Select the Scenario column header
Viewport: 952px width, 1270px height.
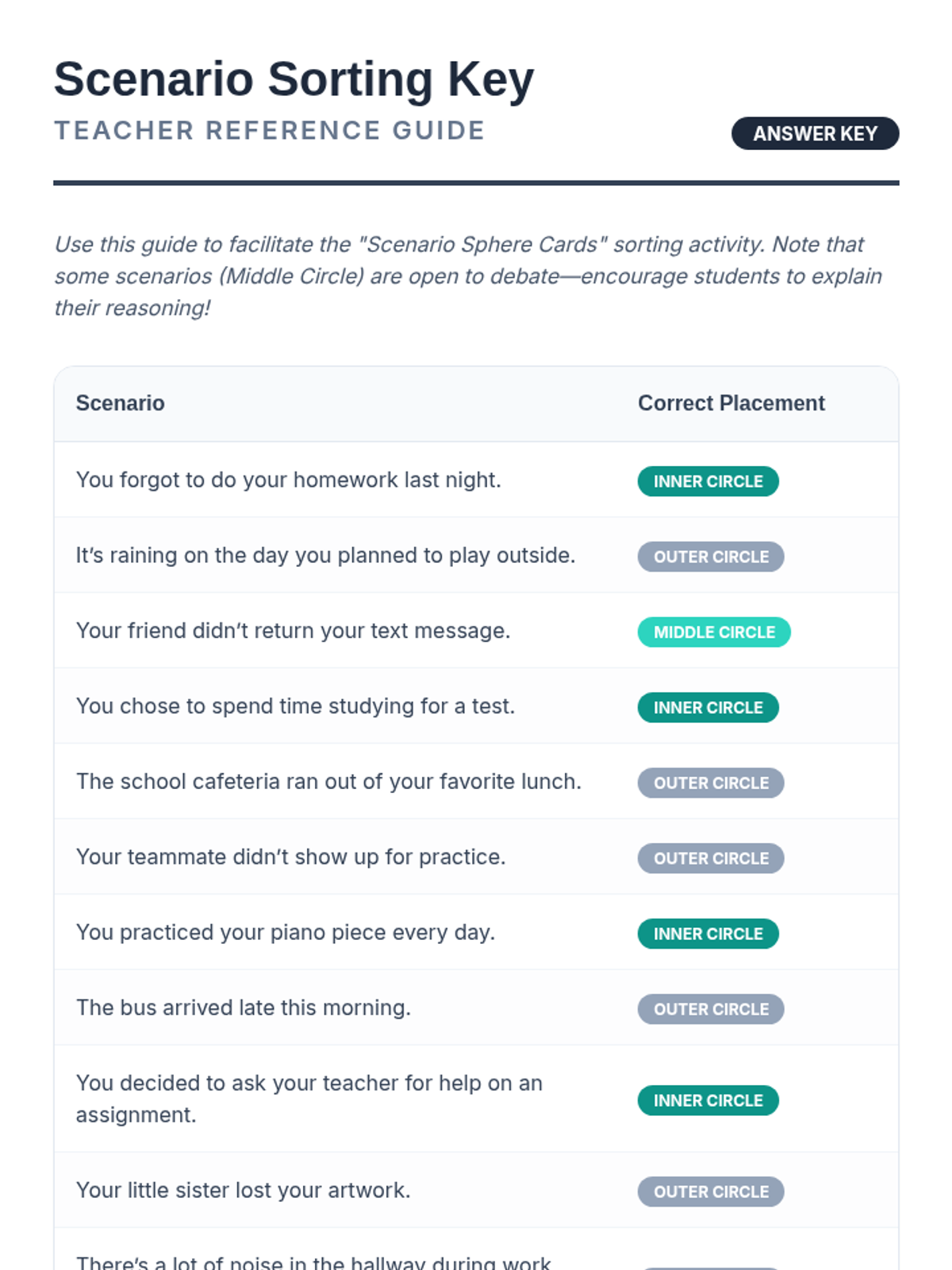(x=120, y=403)
